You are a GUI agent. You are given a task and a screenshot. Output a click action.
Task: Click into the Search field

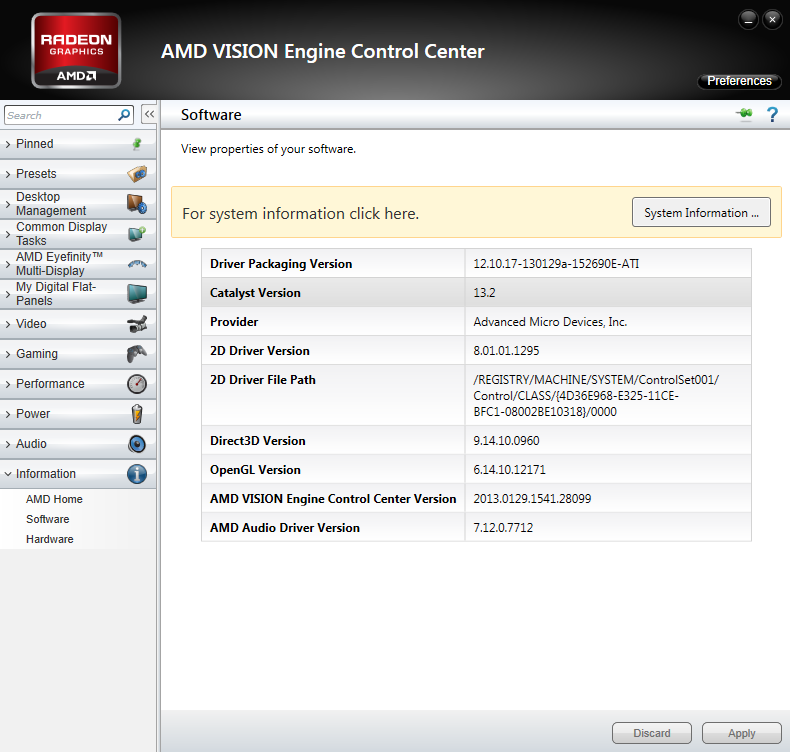[x=60, y=115]
